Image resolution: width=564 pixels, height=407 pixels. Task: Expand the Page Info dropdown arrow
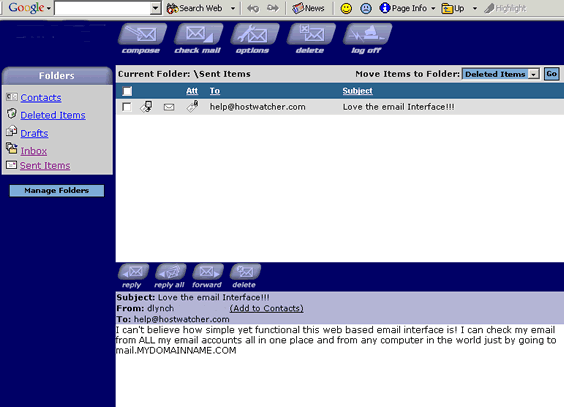433,8
